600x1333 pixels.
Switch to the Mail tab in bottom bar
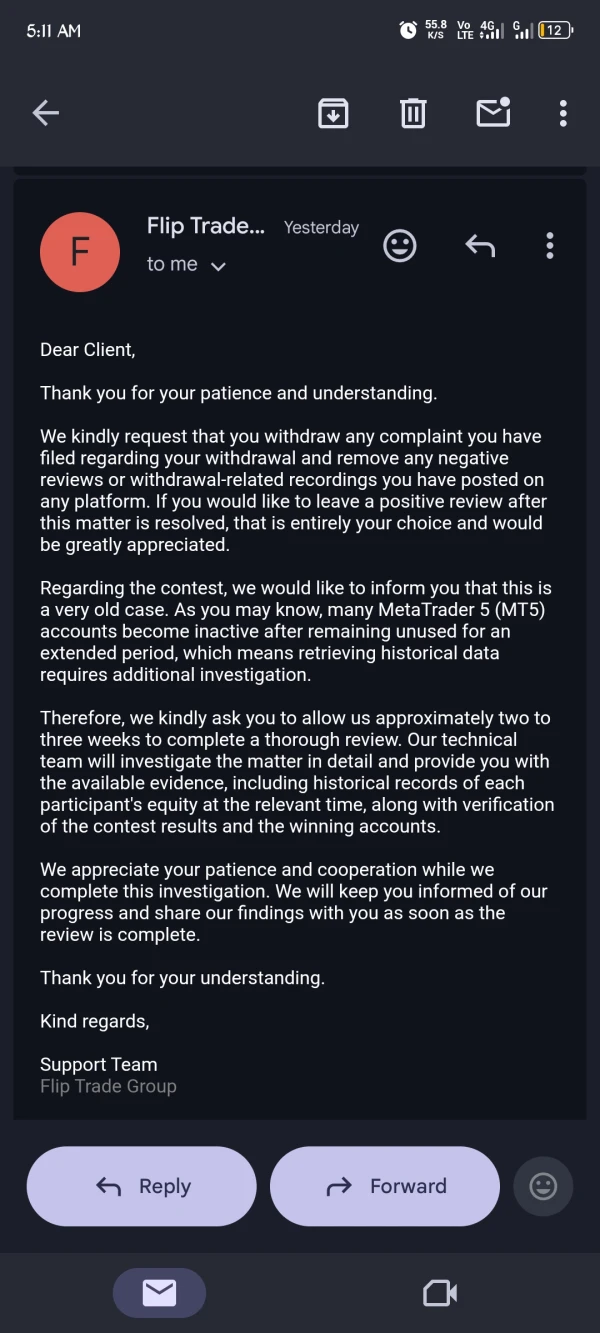159,1293
